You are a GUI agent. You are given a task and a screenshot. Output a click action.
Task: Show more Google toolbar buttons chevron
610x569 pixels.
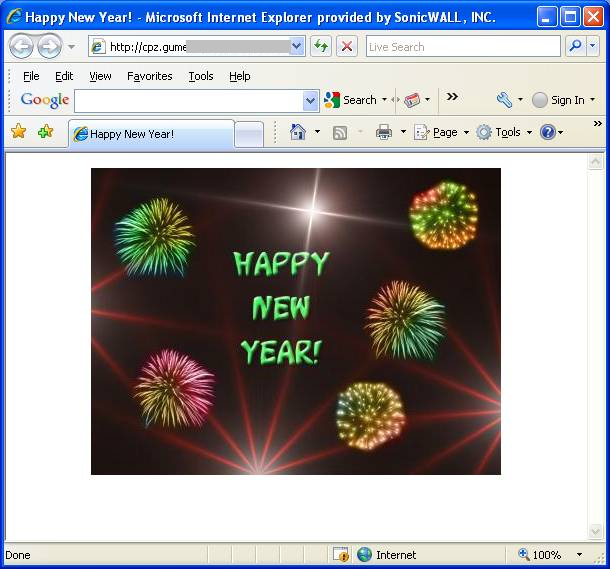(452, 96)
